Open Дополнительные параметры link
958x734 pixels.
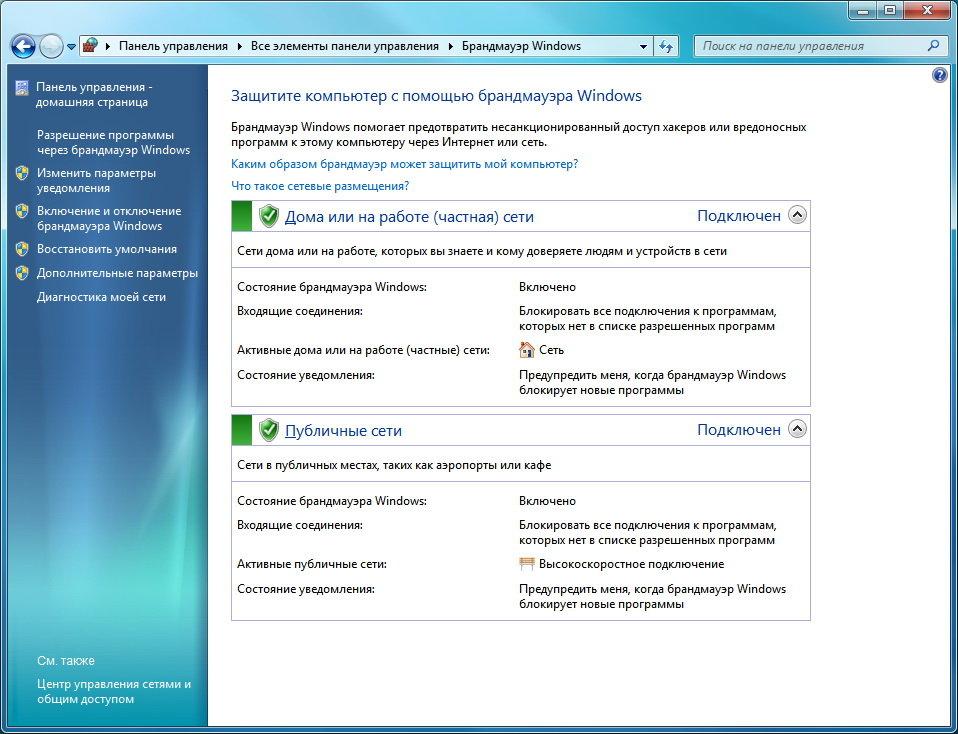117,273
